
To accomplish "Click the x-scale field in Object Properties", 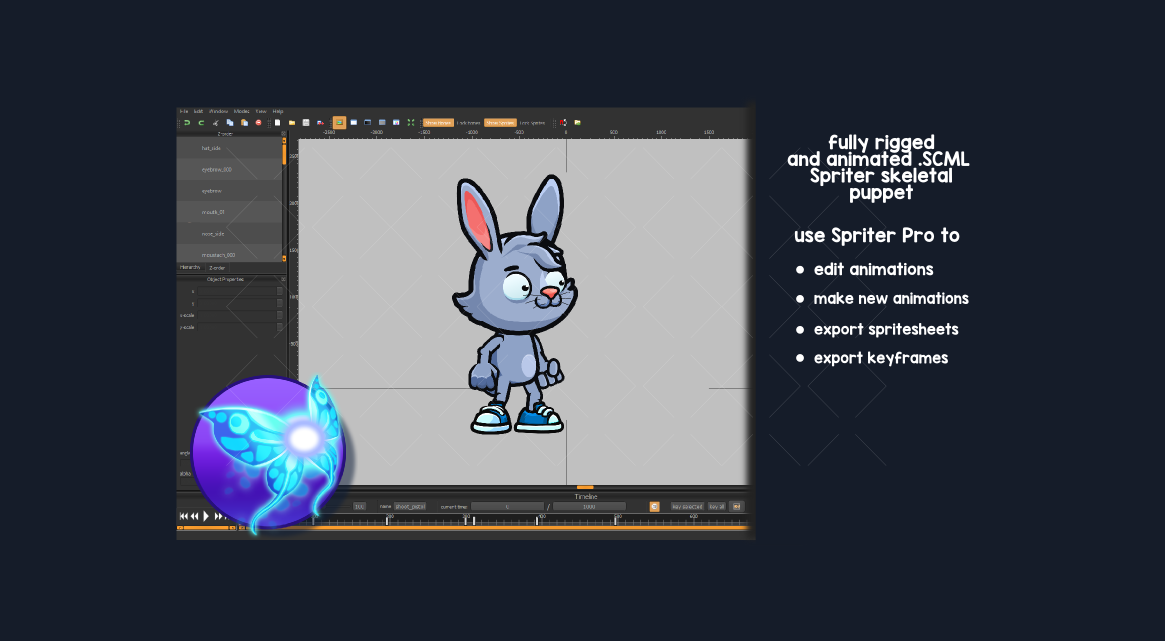I will point(236,315).
